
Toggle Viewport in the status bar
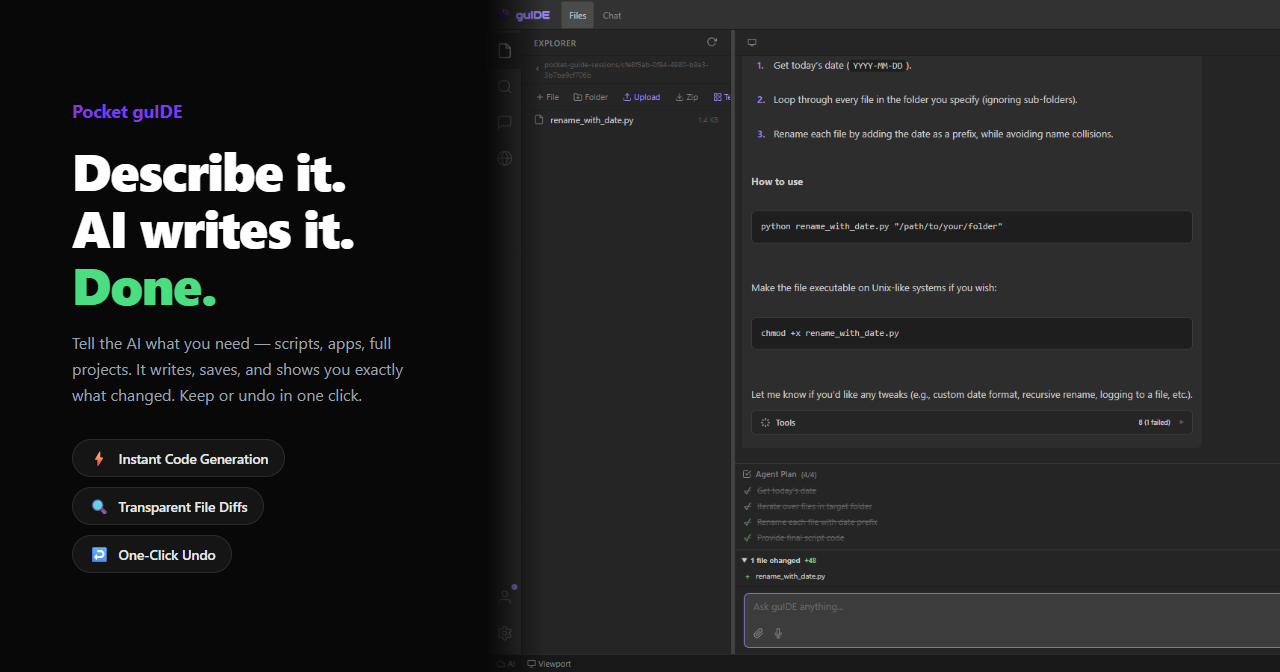549,664
